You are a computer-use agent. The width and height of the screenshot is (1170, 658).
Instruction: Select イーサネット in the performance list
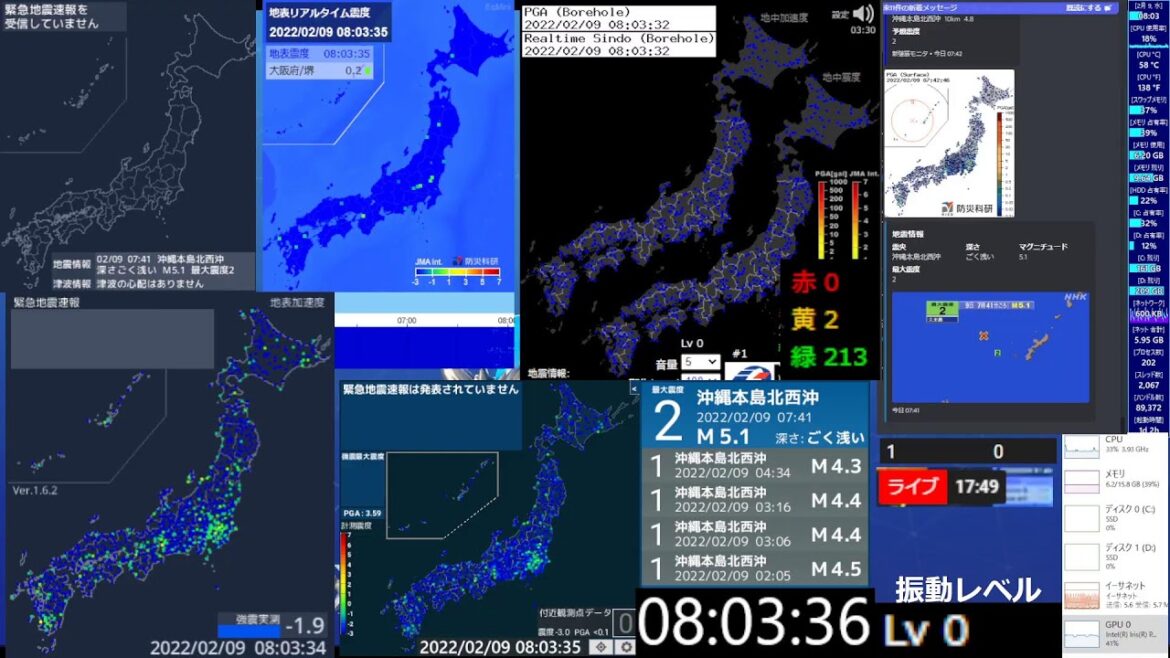pos(1113,595)
